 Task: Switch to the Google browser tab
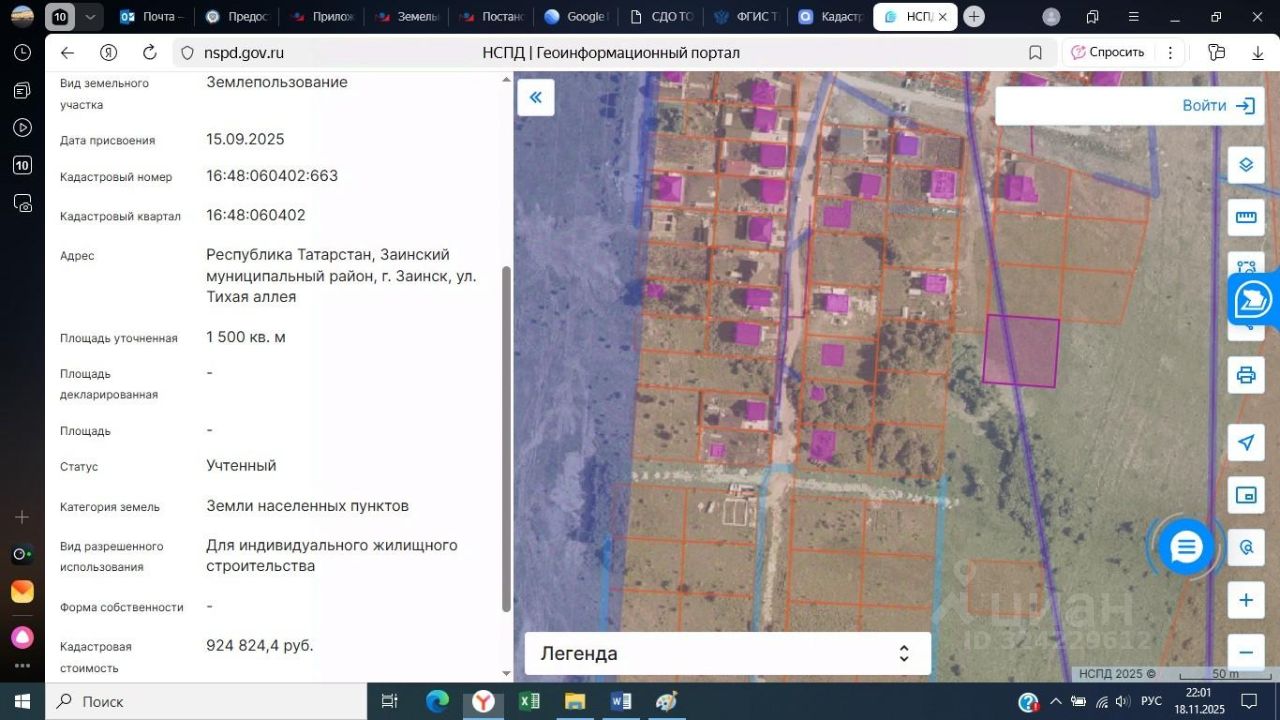(575, 17)
